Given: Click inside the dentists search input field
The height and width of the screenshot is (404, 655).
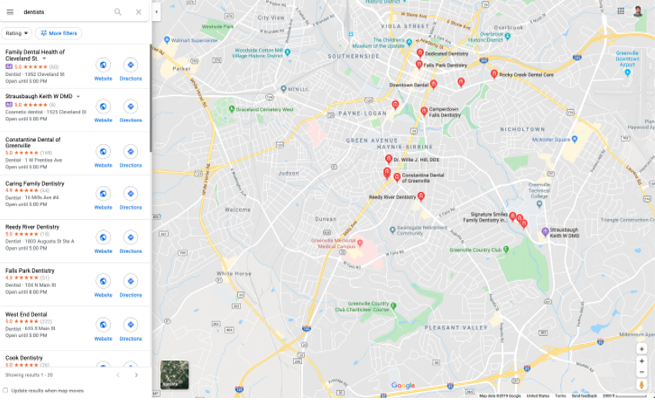Looking at the screenshot, I should point(65,12).
